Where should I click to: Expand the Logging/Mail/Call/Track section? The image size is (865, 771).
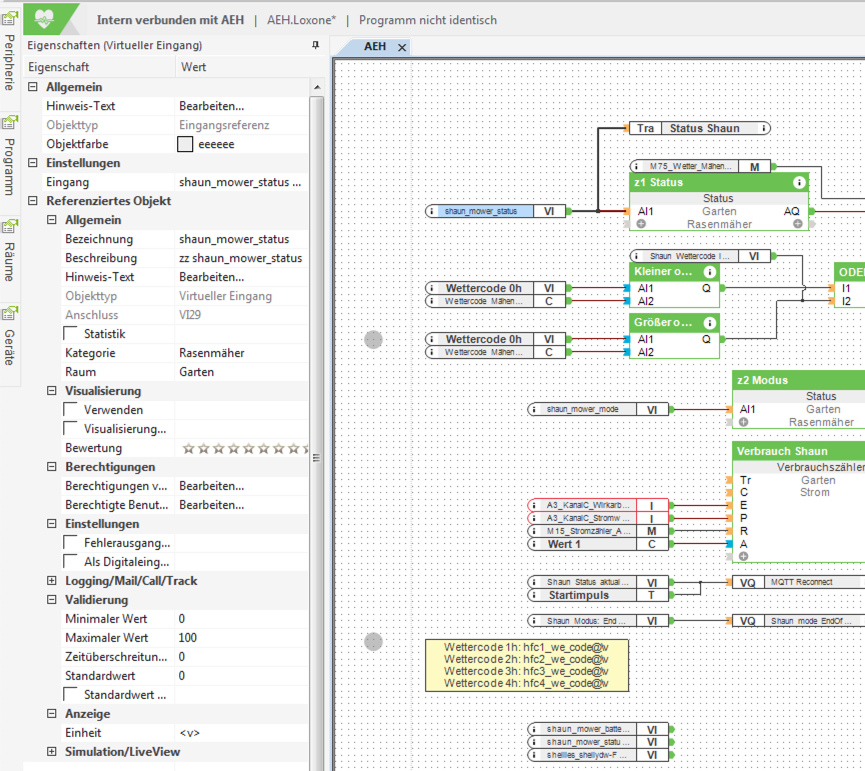[x=52, y=581]
